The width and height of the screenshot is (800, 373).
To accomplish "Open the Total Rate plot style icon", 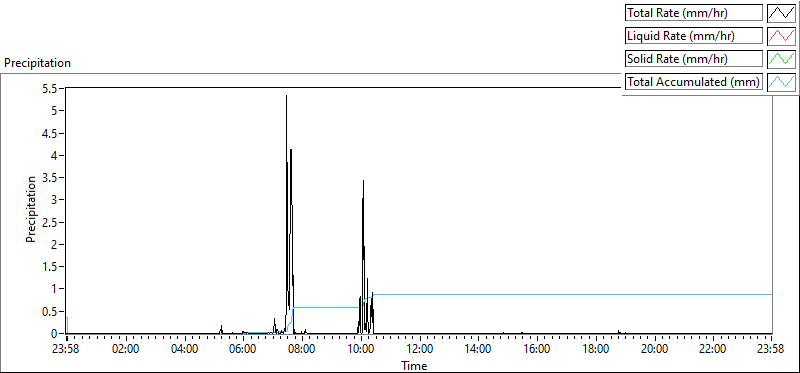I will pos(781,13).
